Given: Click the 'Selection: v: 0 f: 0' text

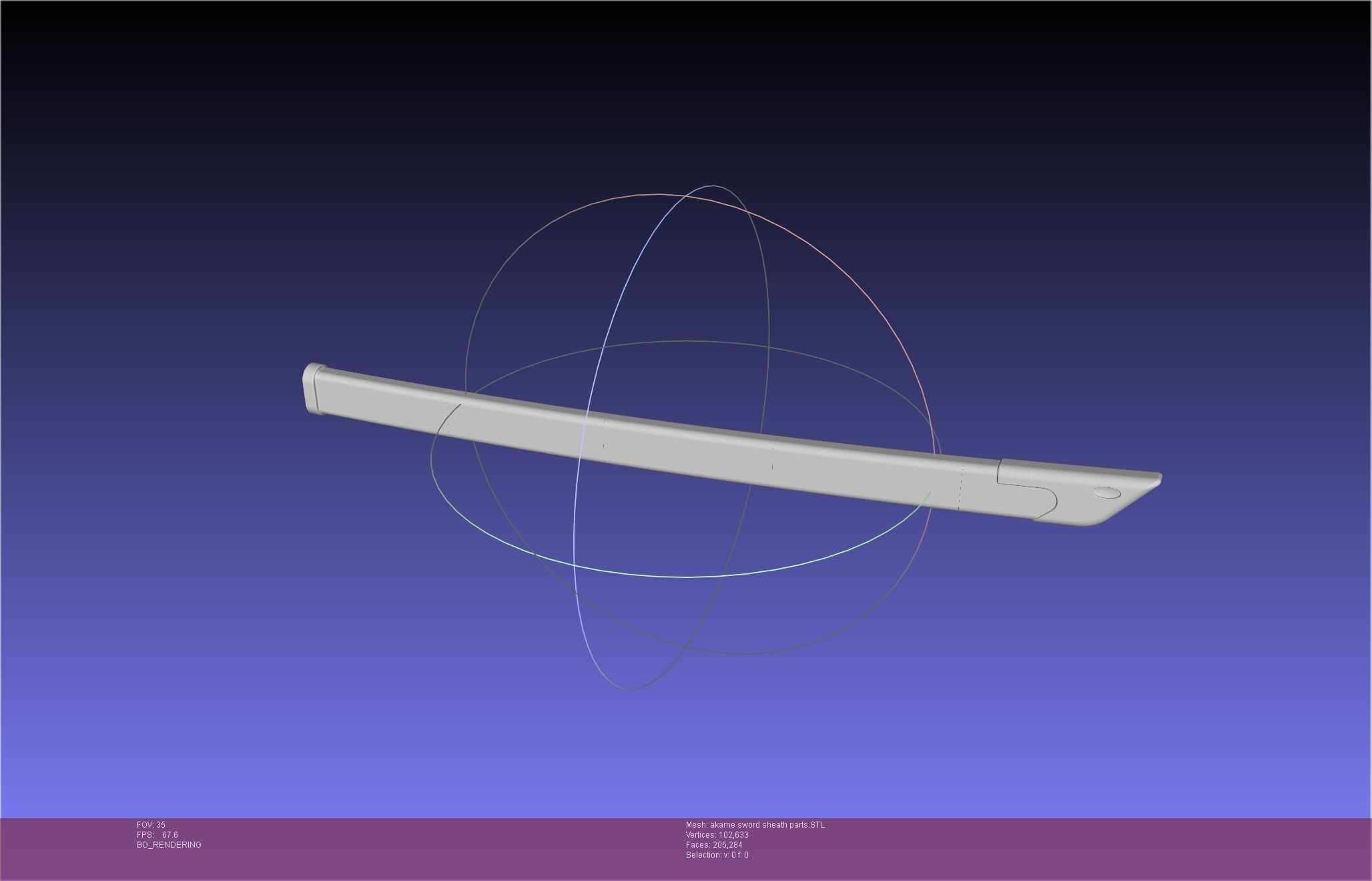Looking at the screenshot, I should (x=717, y=855).
